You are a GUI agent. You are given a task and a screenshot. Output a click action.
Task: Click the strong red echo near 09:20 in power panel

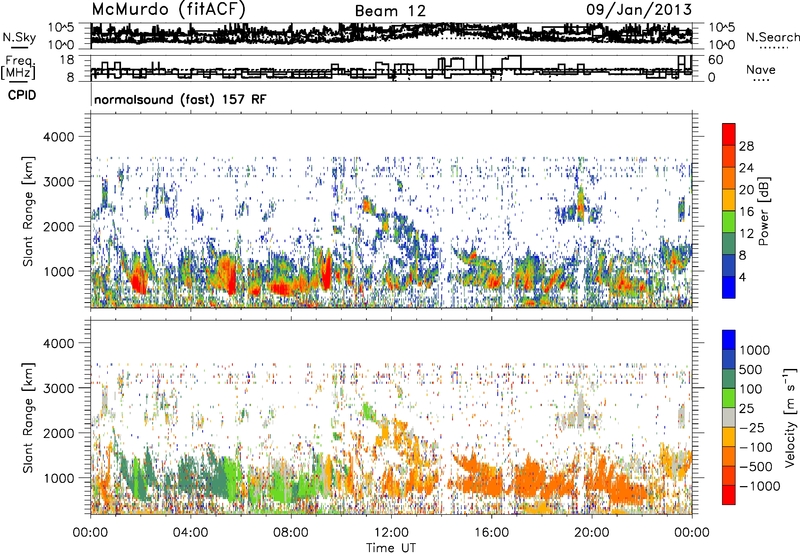click(x=327, y=271)
